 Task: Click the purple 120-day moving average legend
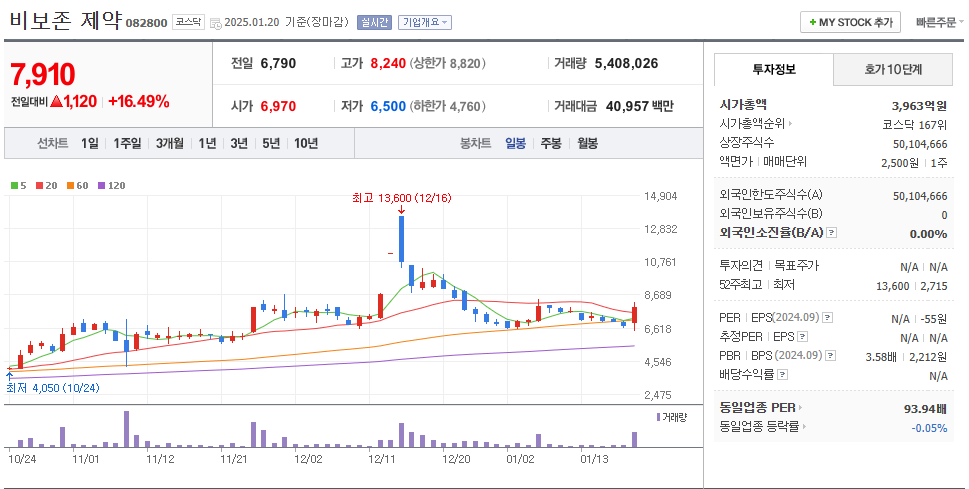(x=112, y=185)
